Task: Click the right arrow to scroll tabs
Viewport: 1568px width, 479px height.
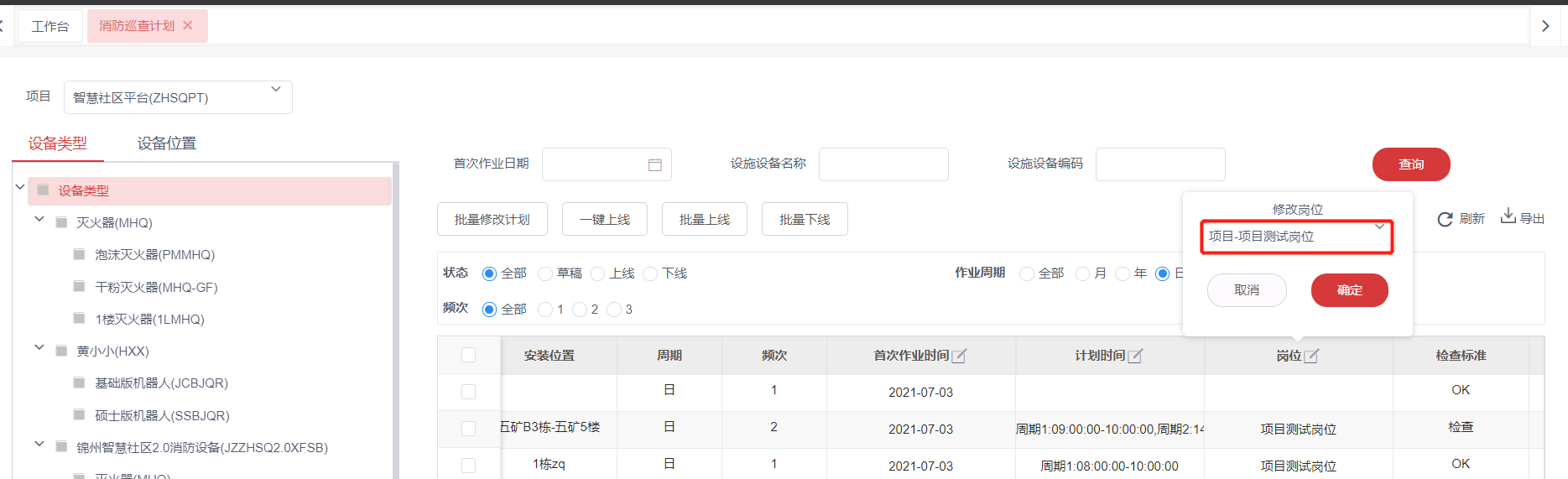Action: (1545, 26)
